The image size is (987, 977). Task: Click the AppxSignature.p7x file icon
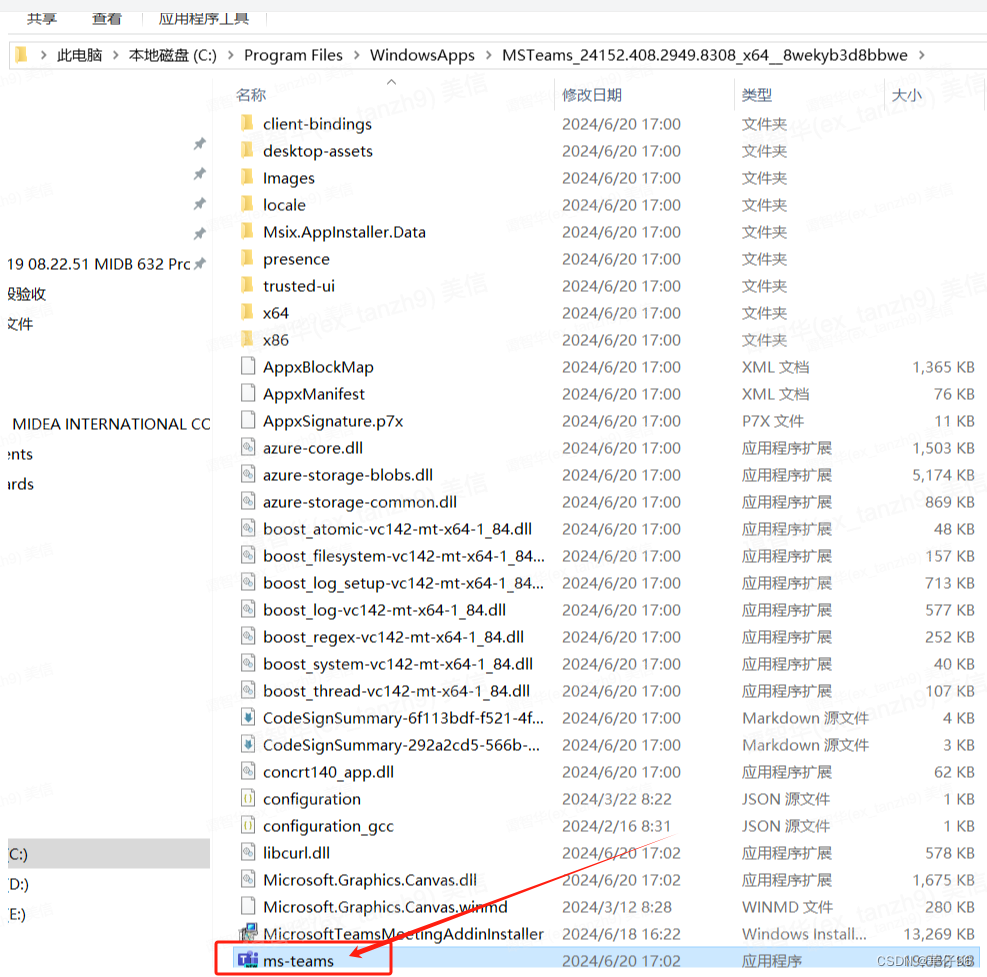248,421
